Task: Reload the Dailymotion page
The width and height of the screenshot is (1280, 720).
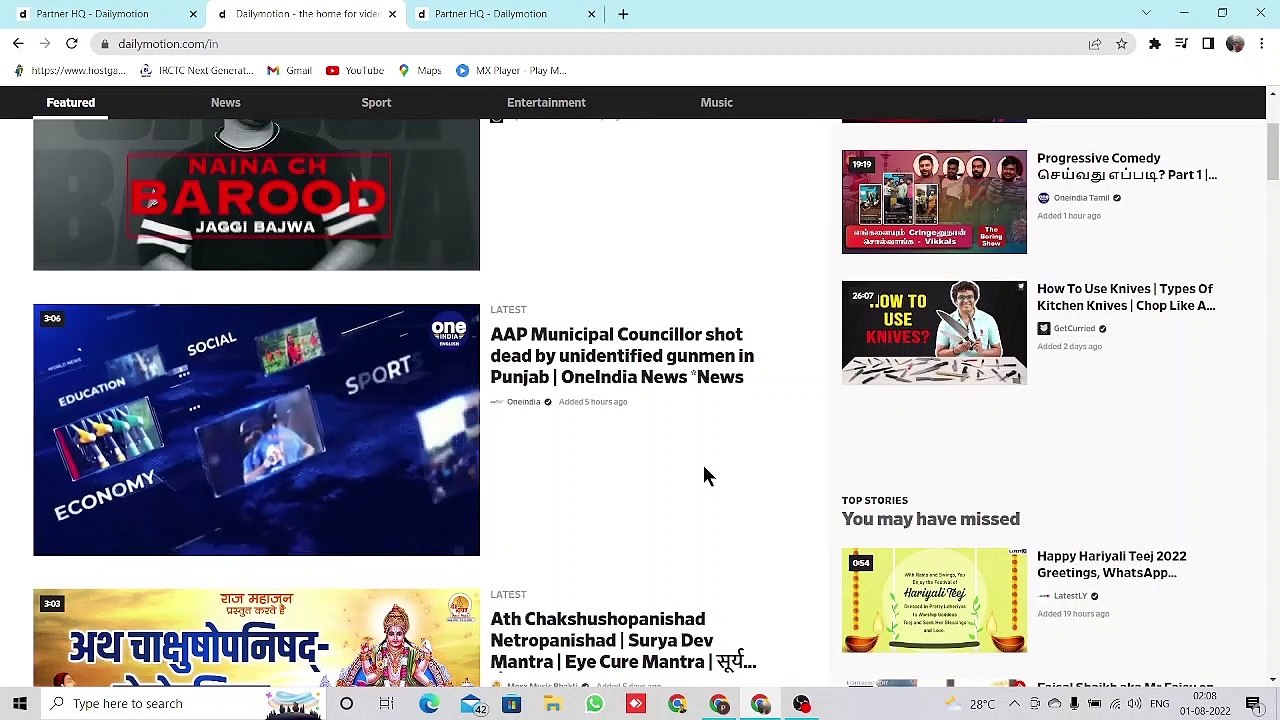Action: [72, 44]
